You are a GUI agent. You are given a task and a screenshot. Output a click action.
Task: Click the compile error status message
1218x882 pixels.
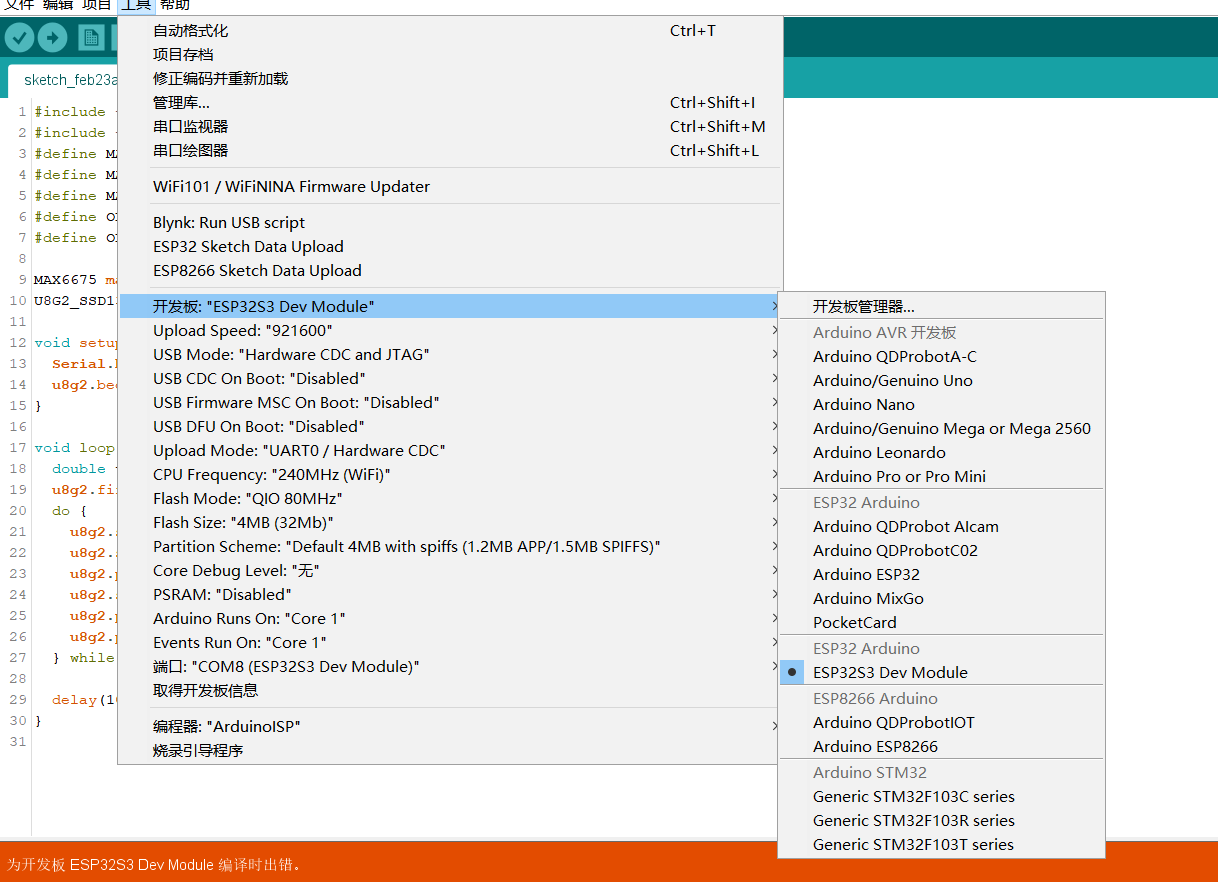[154, 864]
